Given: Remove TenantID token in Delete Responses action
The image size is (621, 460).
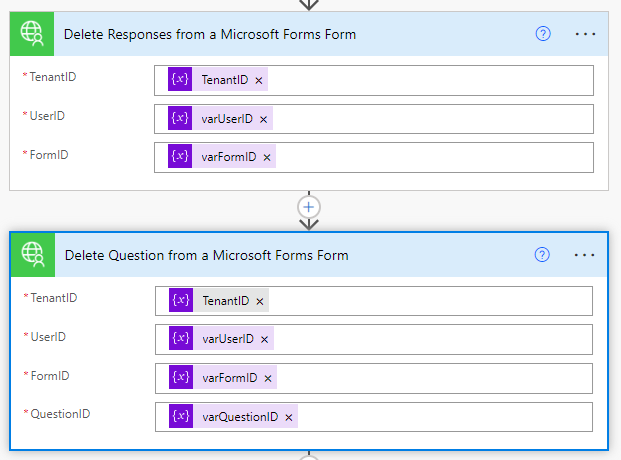Looking at the screenshot, I should (x=259, y=80).
